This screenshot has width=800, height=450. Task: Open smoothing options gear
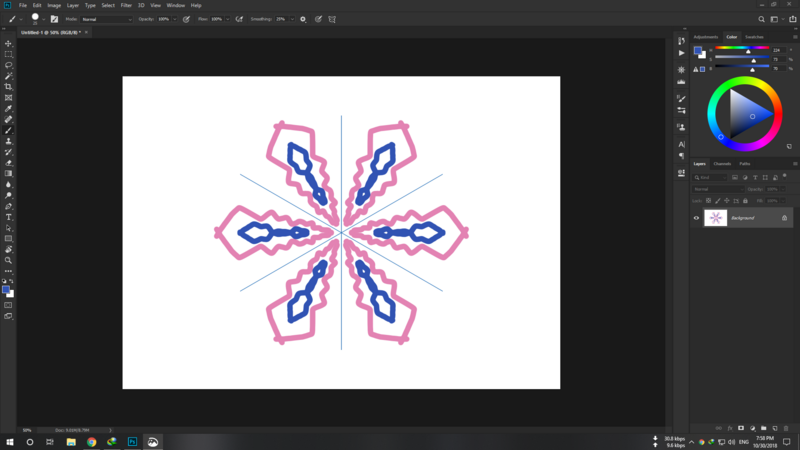pyautogui.click(x=303, y=19)
